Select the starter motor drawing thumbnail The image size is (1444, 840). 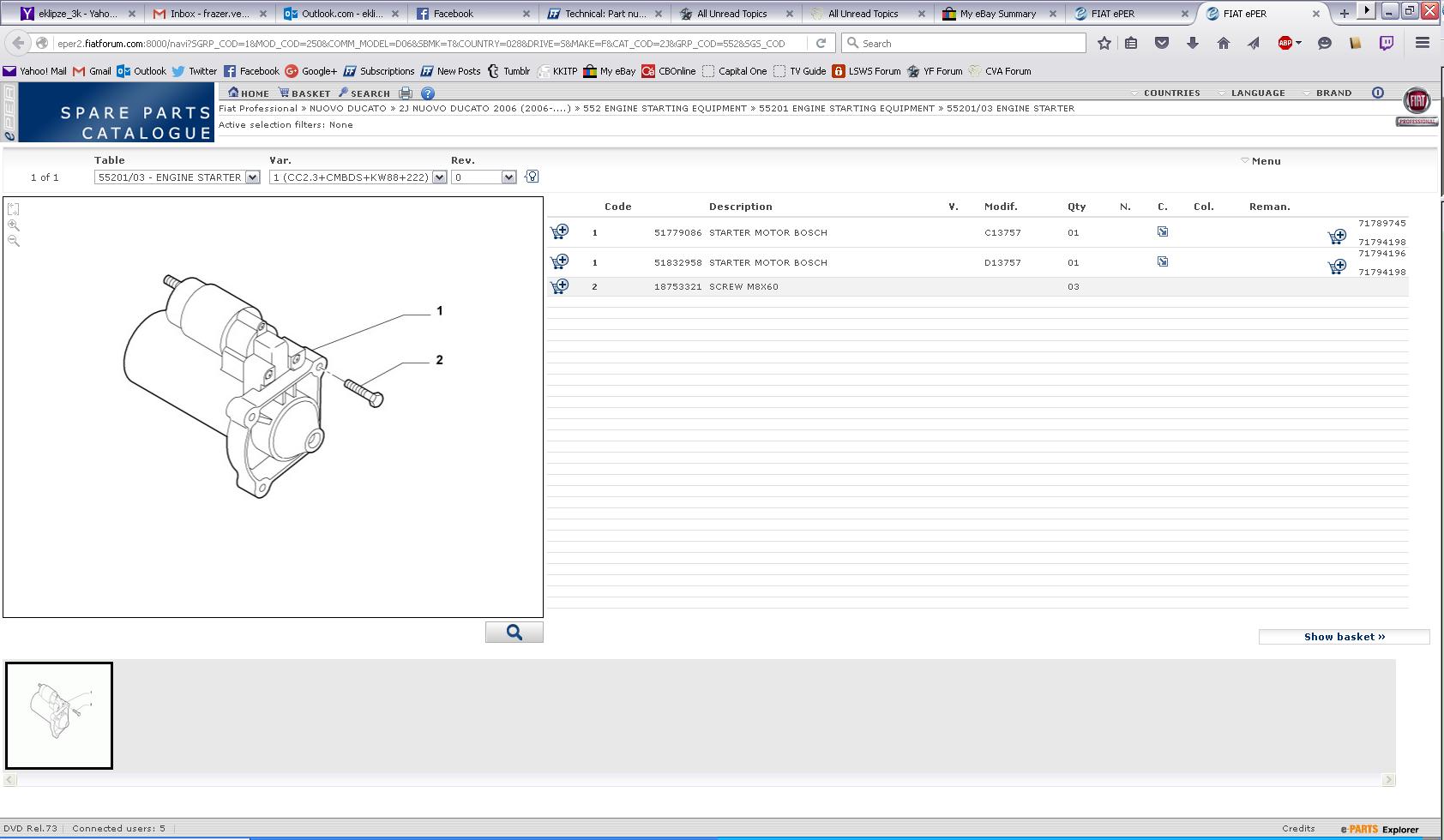point(59,716)
